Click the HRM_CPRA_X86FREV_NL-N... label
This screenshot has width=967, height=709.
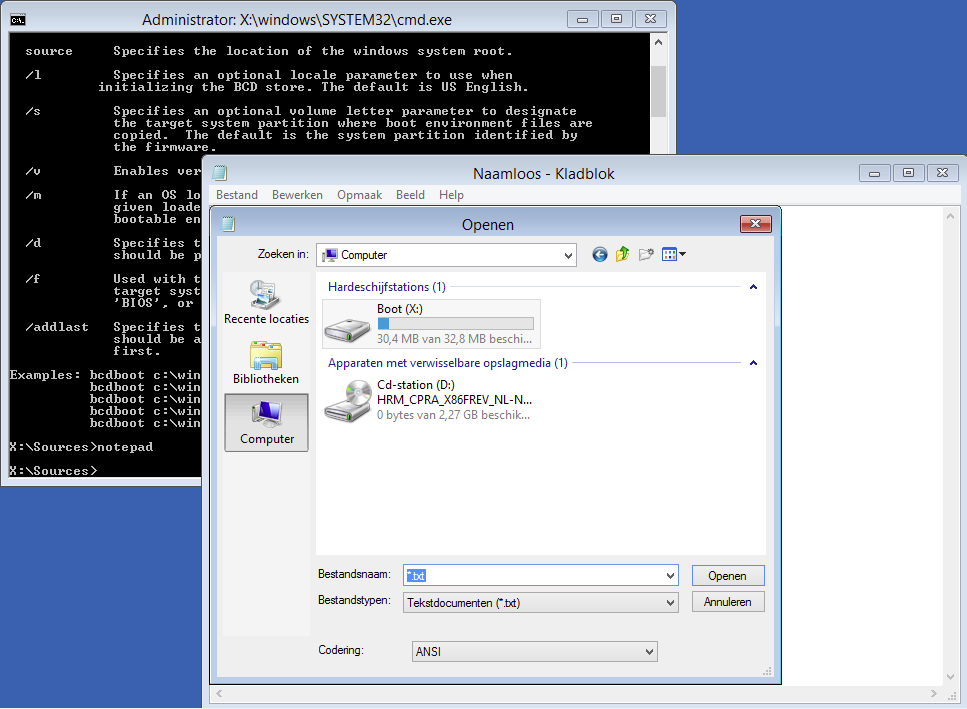click(x=455, y=400)
